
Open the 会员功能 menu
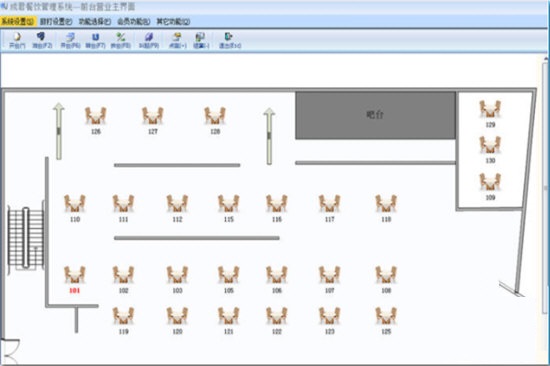pos(133,21)
